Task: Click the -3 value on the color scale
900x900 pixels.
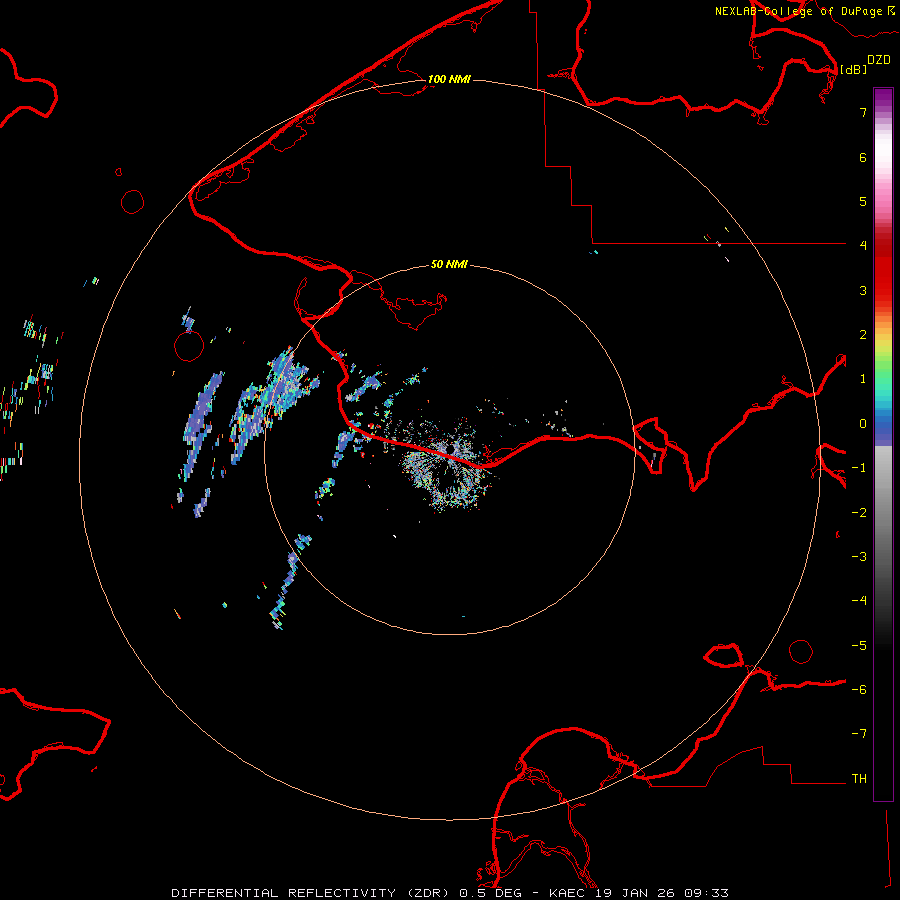Action: point(859,557)
